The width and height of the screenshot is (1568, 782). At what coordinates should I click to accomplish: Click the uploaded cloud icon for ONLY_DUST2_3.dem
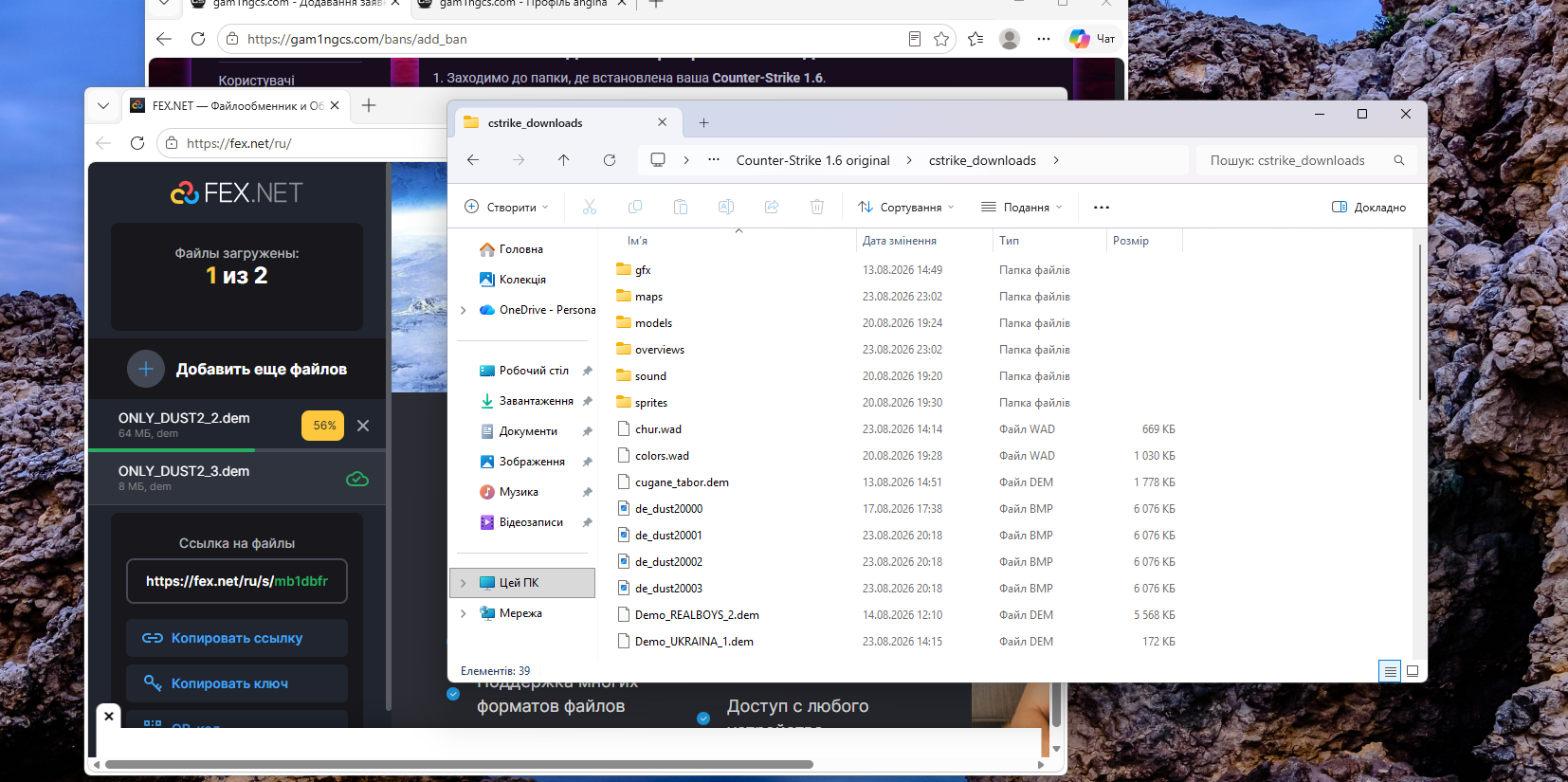click(x=357, y=479)
